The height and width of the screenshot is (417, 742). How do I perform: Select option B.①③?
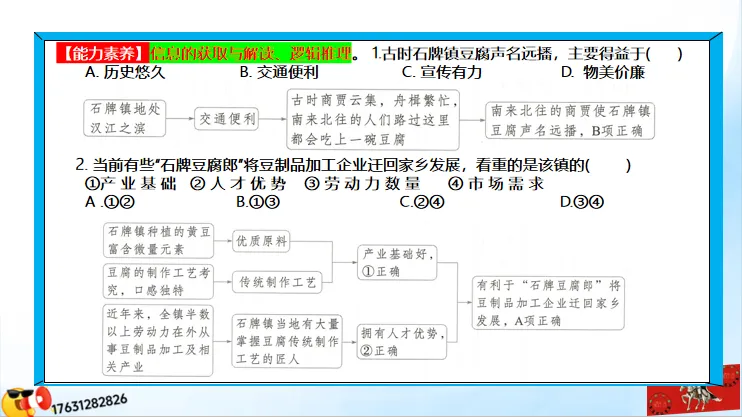pyautogui.click(x=258, y=202)
